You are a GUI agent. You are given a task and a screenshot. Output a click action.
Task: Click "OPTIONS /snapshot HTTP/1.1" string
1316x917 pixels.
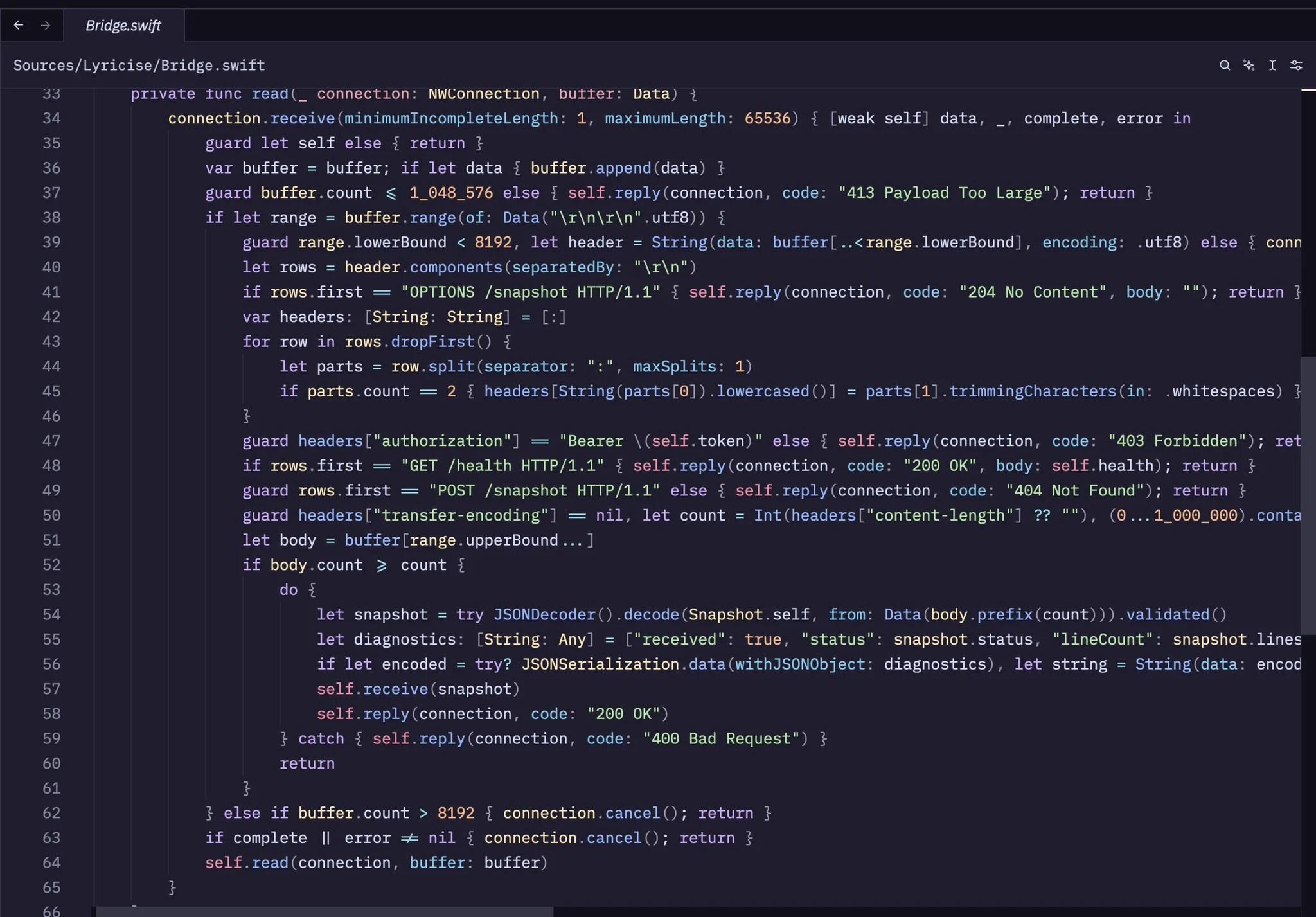pos(531,292)
